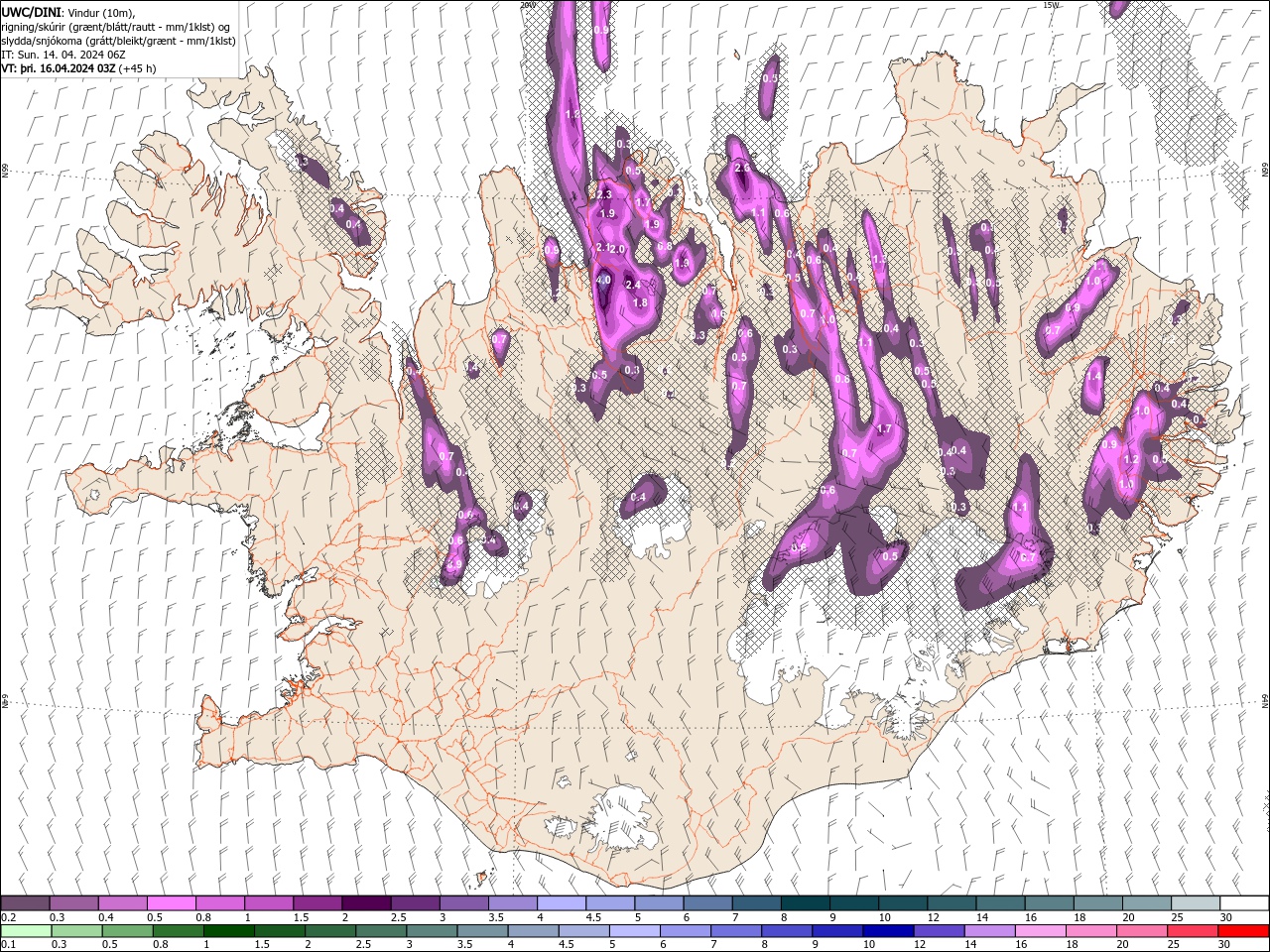Pick the red swatch labeled 30 in the rain scale
This screenshot has height=952, width=1270.
(x=1244, y=931)
